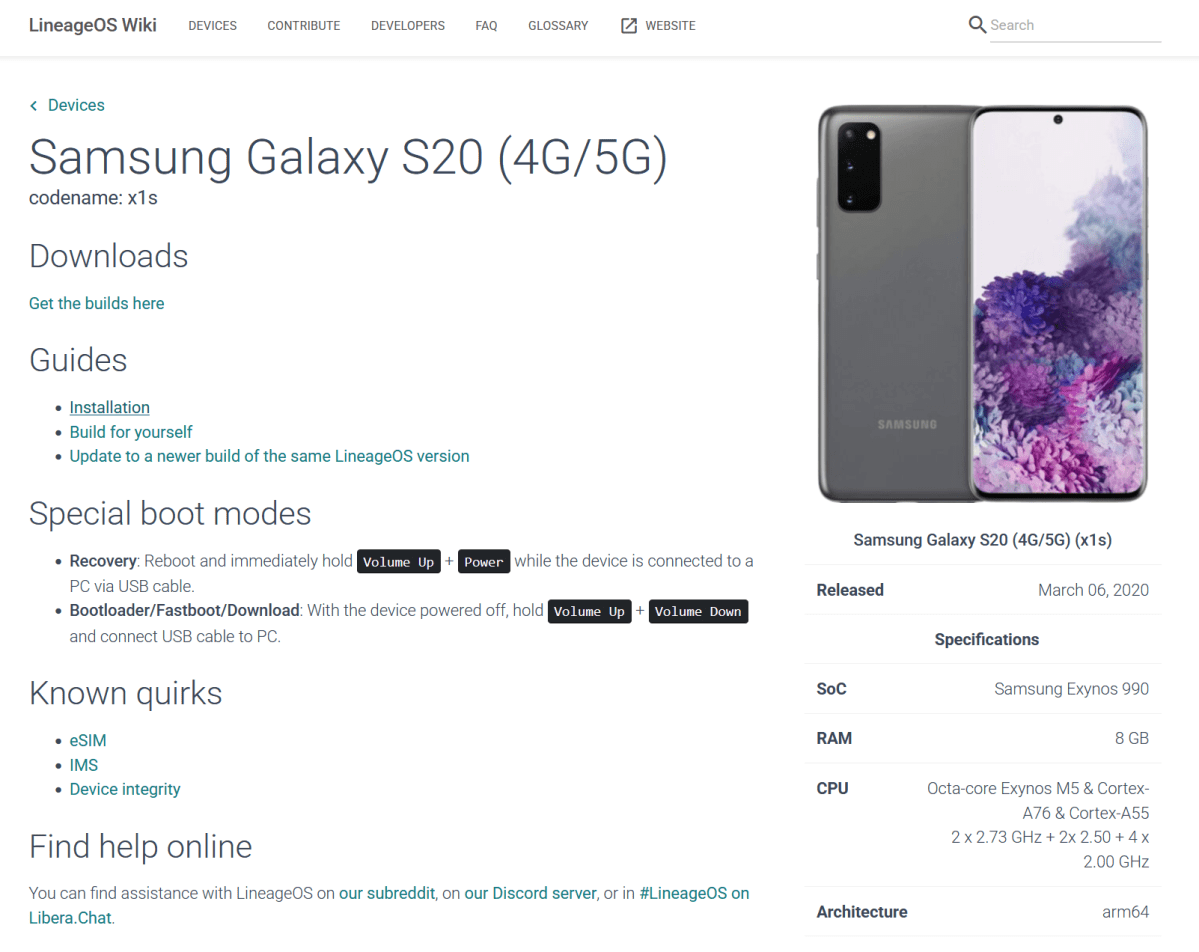This screenshot has height=952, width=1199.
Task: Open the 'Device integrity' link
Action: pos(124,789)
